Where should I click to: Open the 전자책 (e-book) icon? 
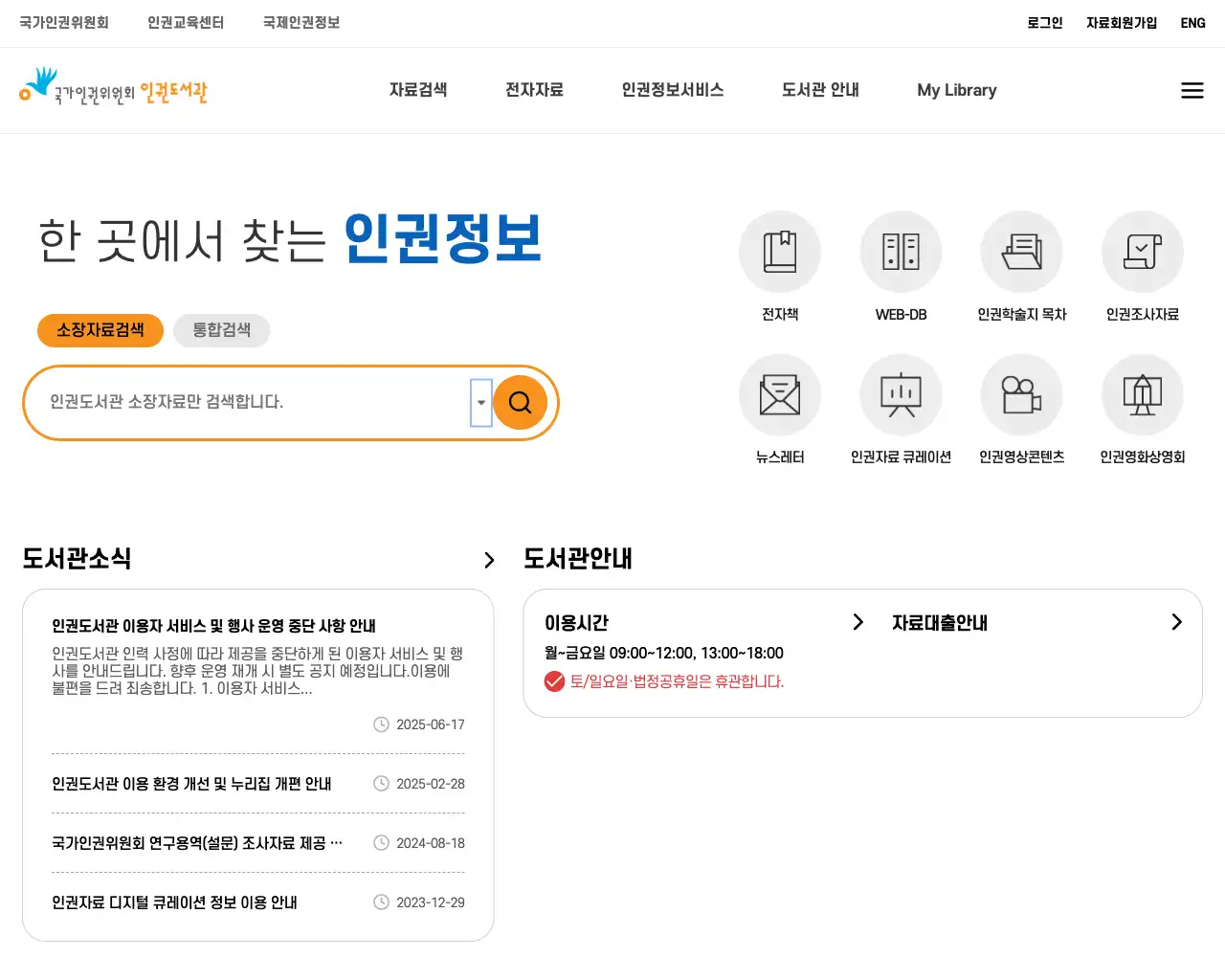click(x=779, y=251)
